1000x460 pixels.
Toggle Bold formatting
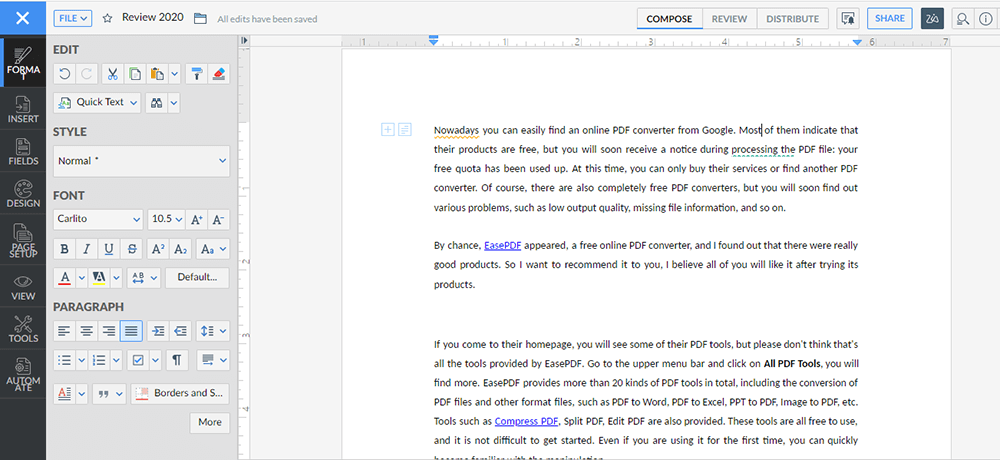65,249
